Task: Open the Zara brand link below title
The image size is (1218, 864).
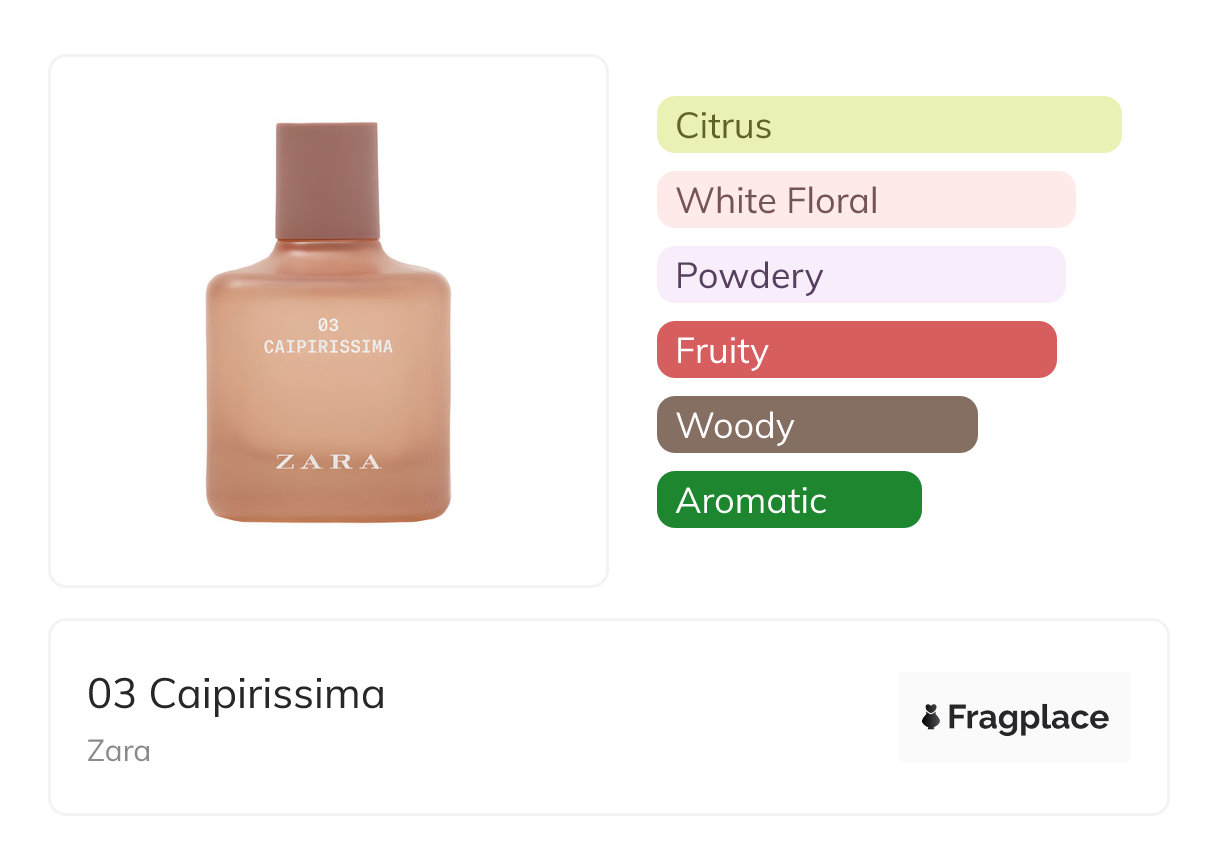Action: (119, 750)
